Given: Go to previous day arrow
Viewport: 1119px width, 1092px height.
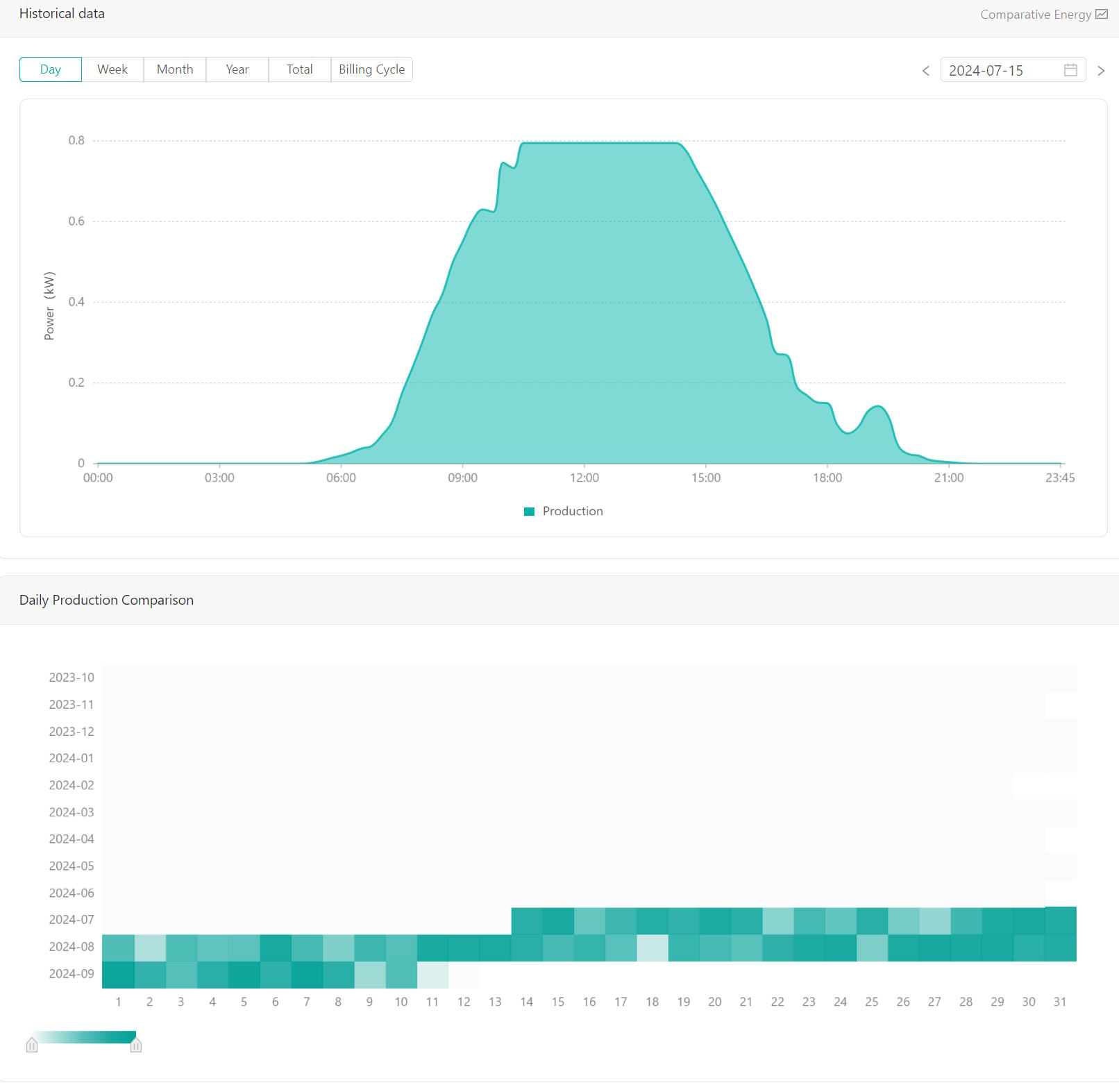Looking at the screenshot, I should [925, 71].
